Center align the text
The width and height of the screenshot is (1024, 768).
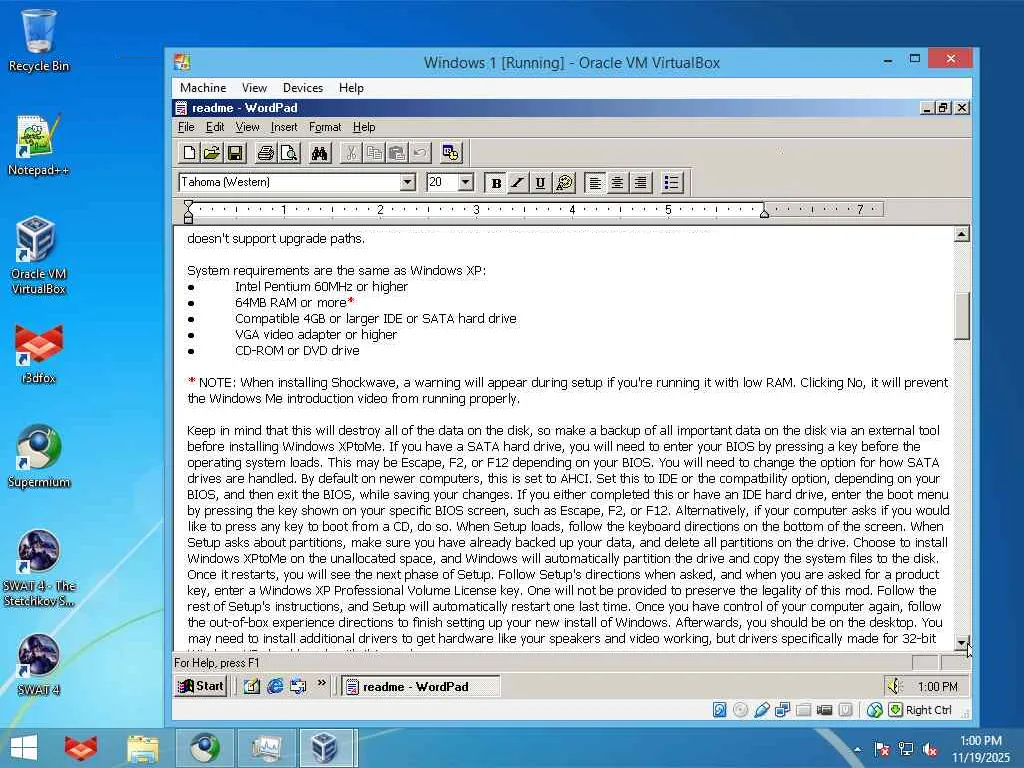click(x=617, y=183)
